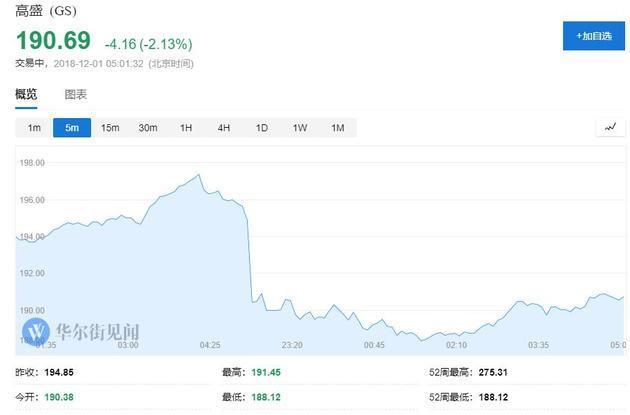Select the 5m interval
630x415 pixels.
pyautogui.click(x=72, y=128)
